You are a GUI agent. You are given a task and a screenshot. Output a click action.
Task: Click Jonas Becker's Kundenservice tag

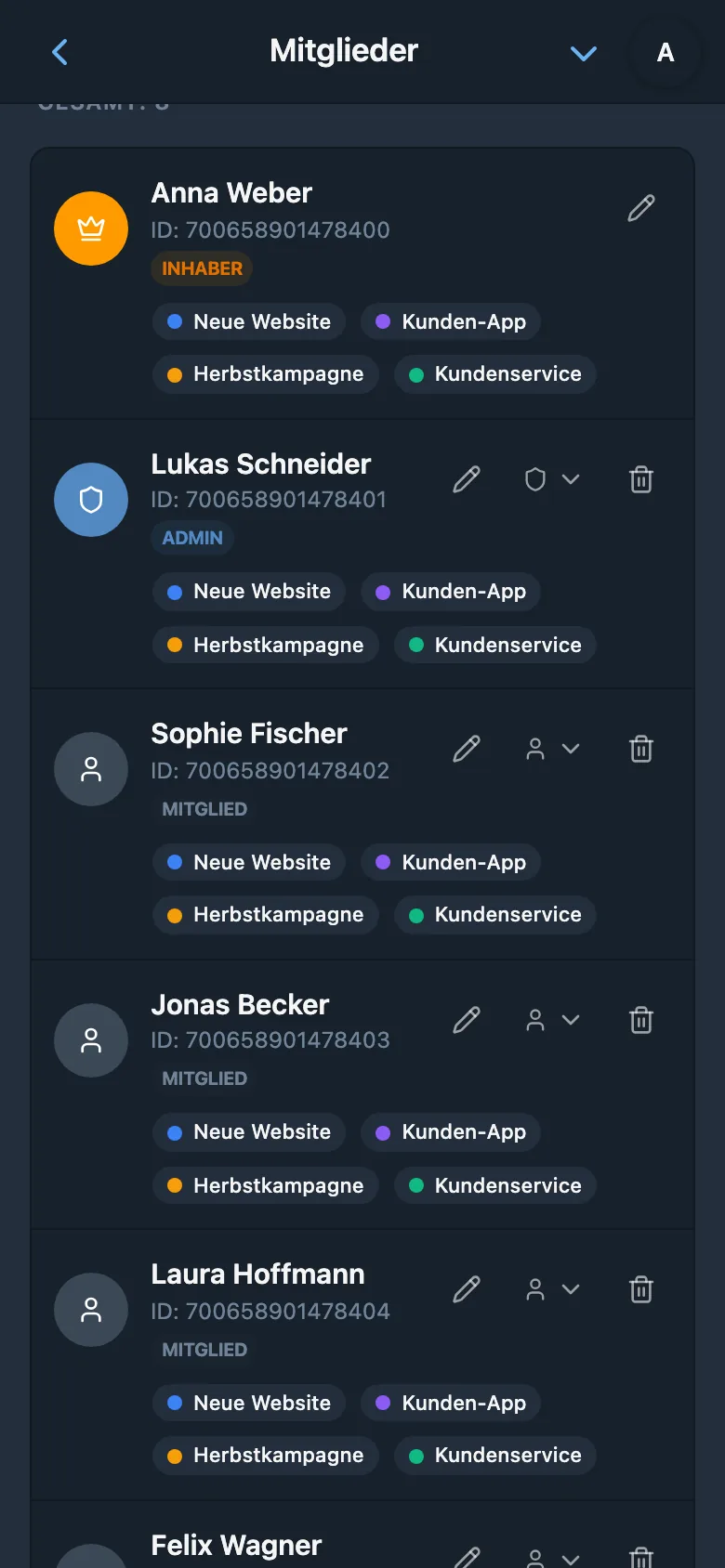pyautogui.click(x=495, y=1185)
